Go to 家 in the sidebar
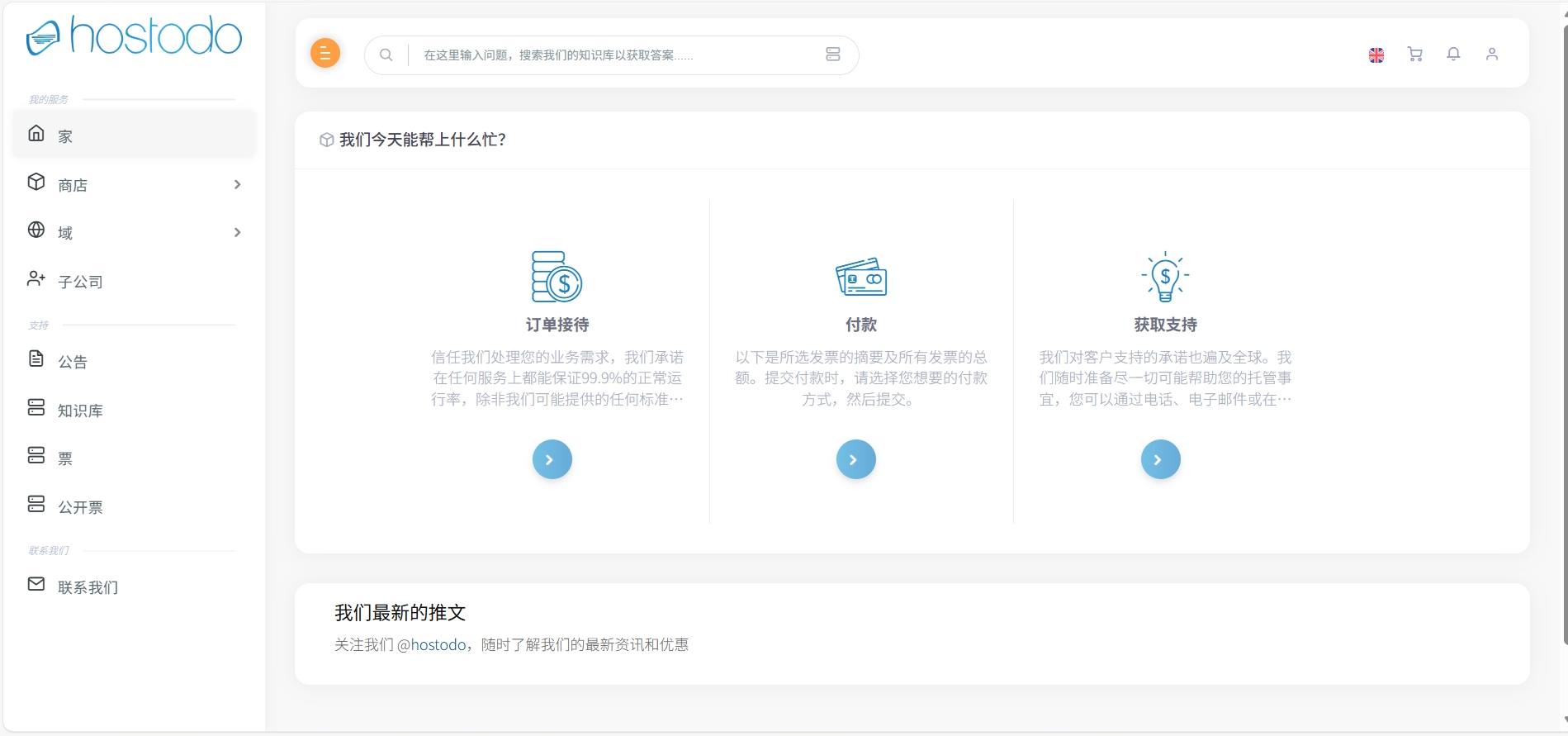 [65, 136]
